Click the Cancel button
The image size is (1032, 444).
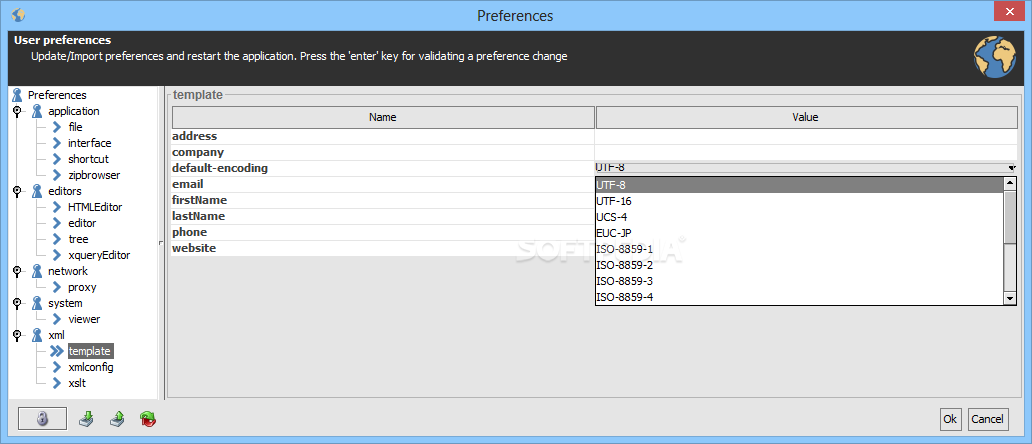point(987,419)
